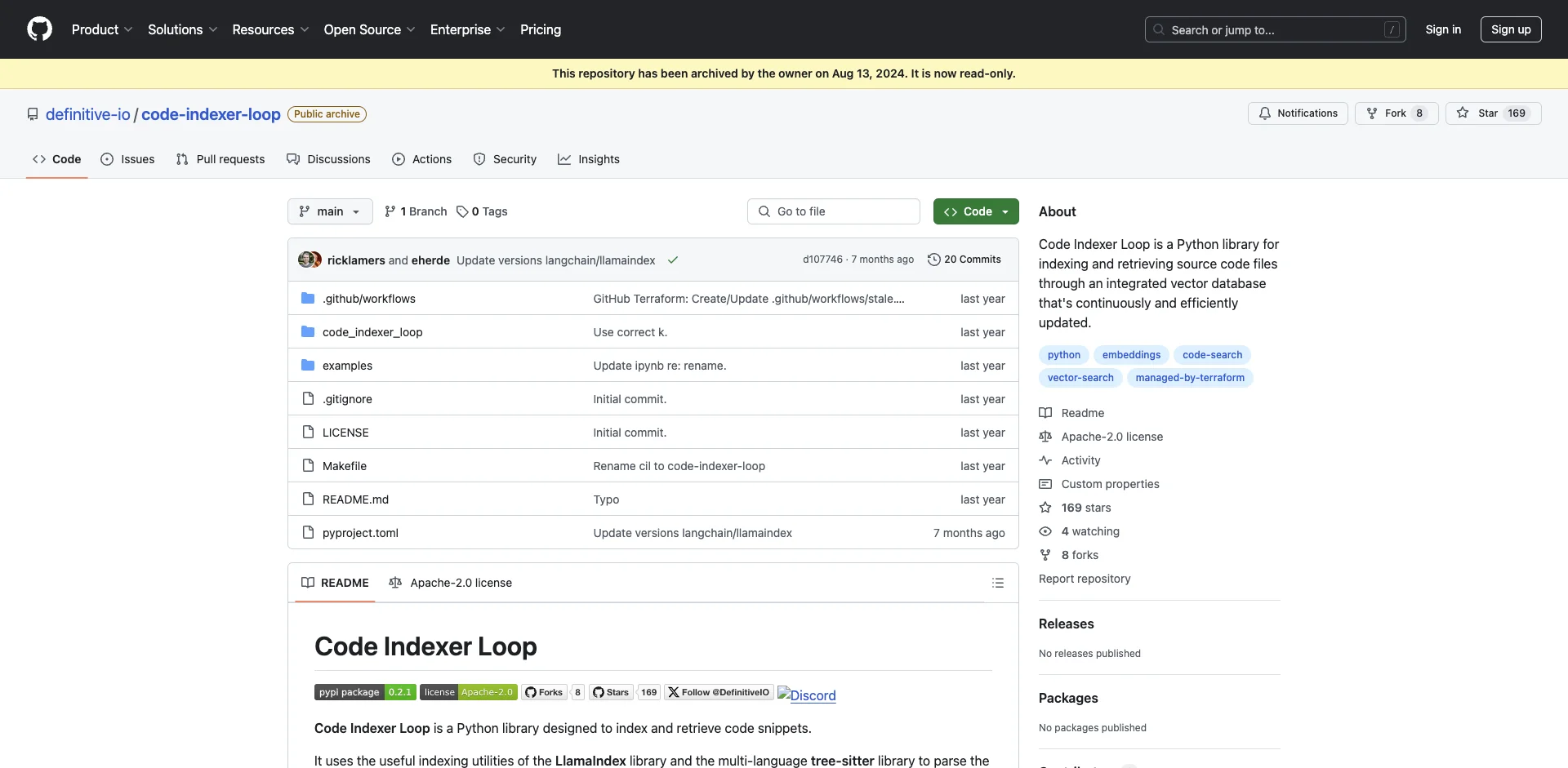Click the code-search topic tag
This screenshot has height=768, width=1568.
click(1213, 355)
